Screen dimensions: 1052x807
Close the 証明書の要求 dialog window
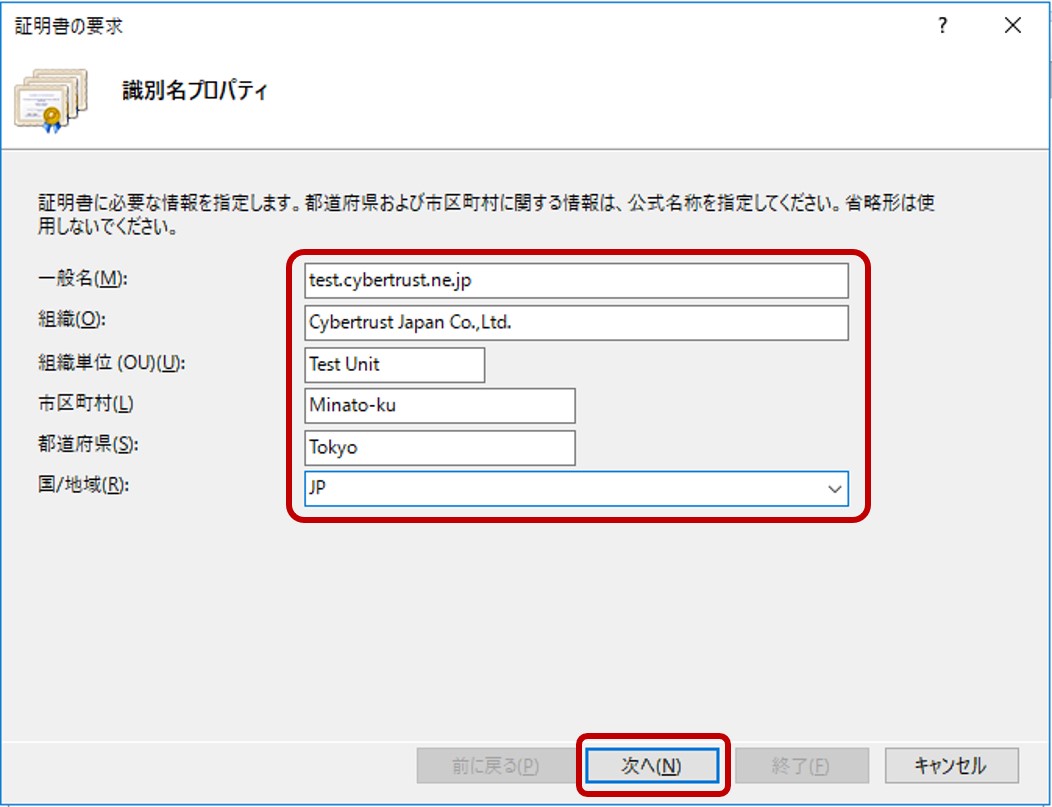tap(1012, 27)
